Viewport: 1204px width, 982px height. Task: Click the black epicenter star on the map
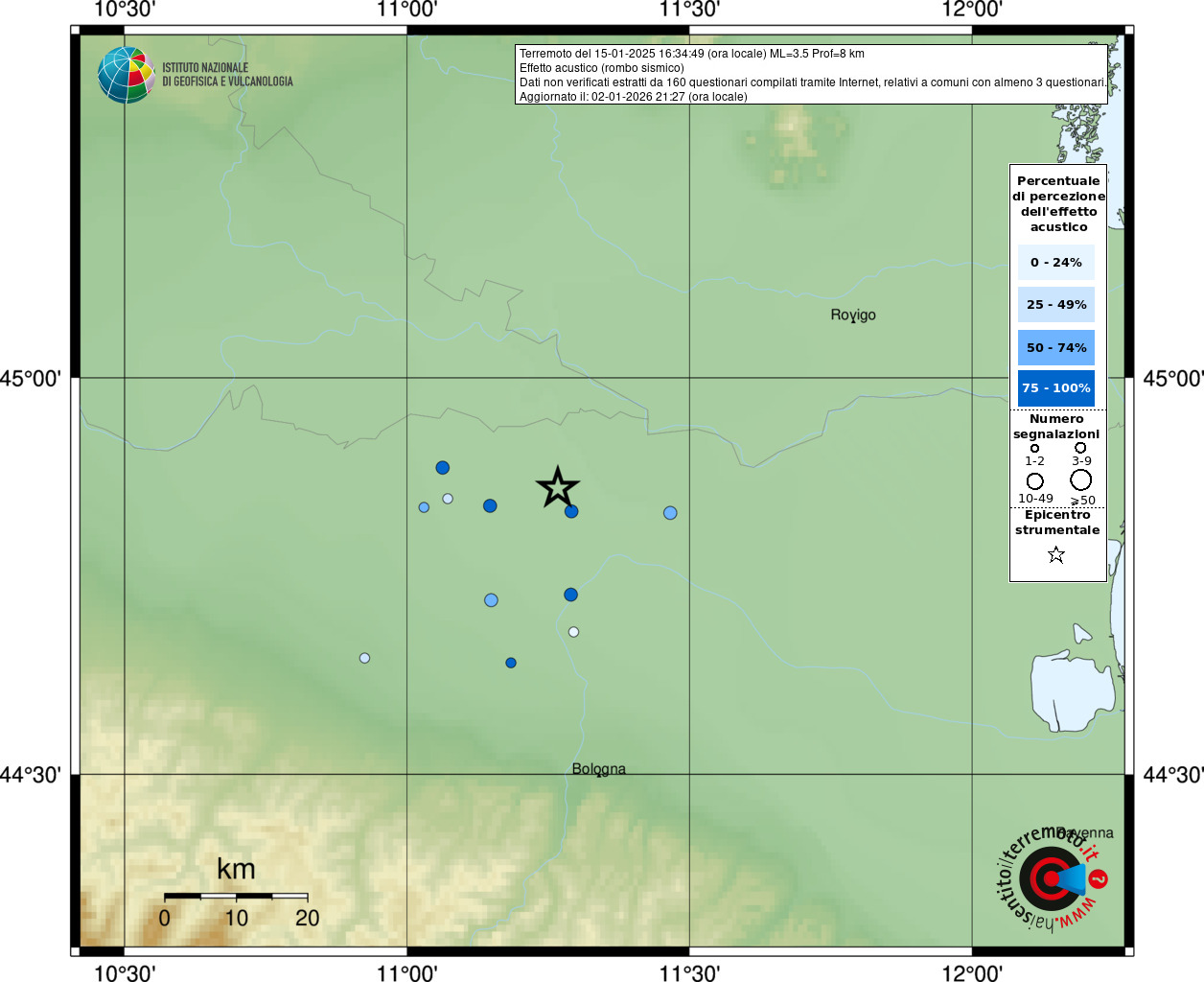pos(558,488)
